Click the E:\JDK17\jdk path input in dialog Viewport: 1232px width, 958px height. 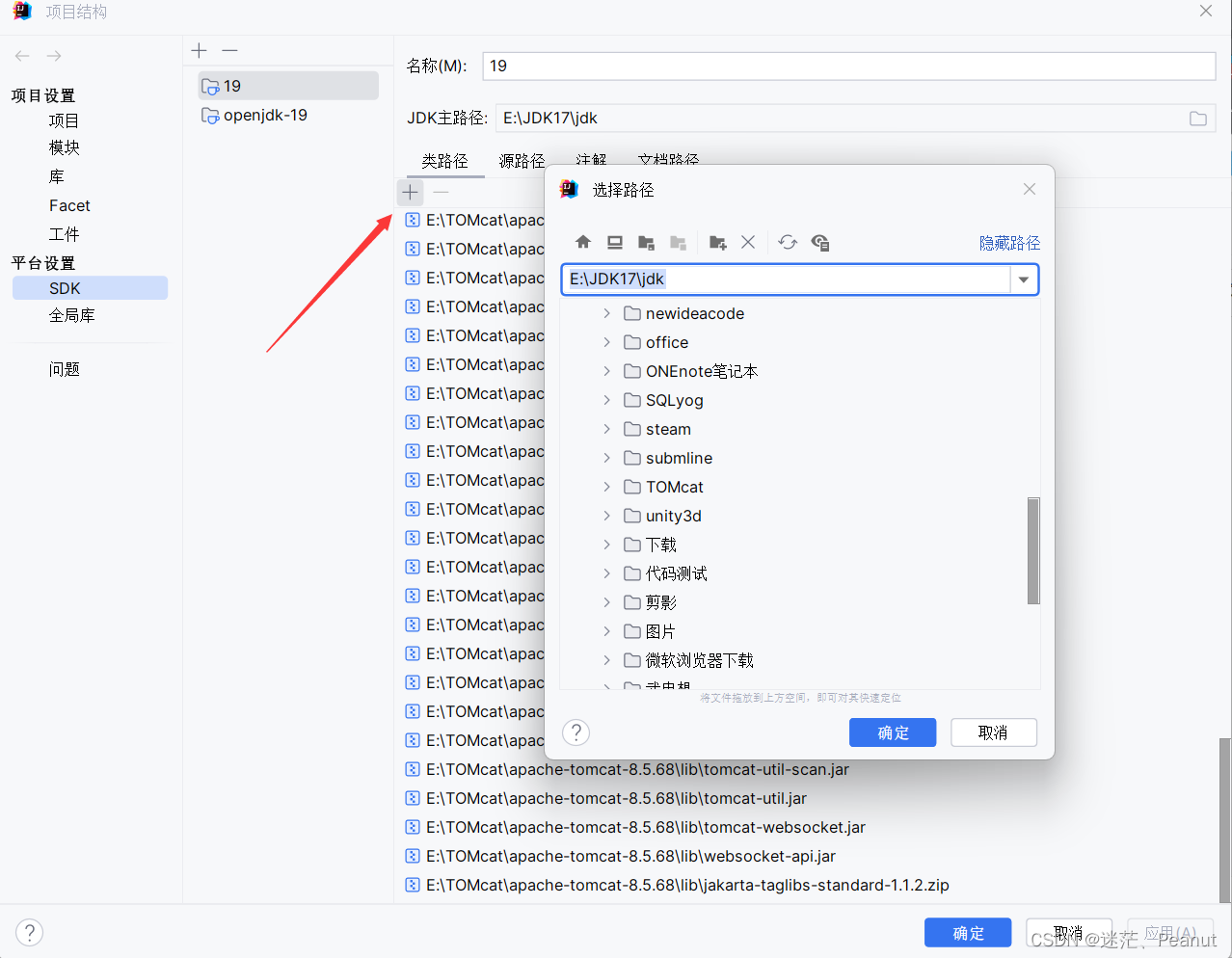(786, 279)
